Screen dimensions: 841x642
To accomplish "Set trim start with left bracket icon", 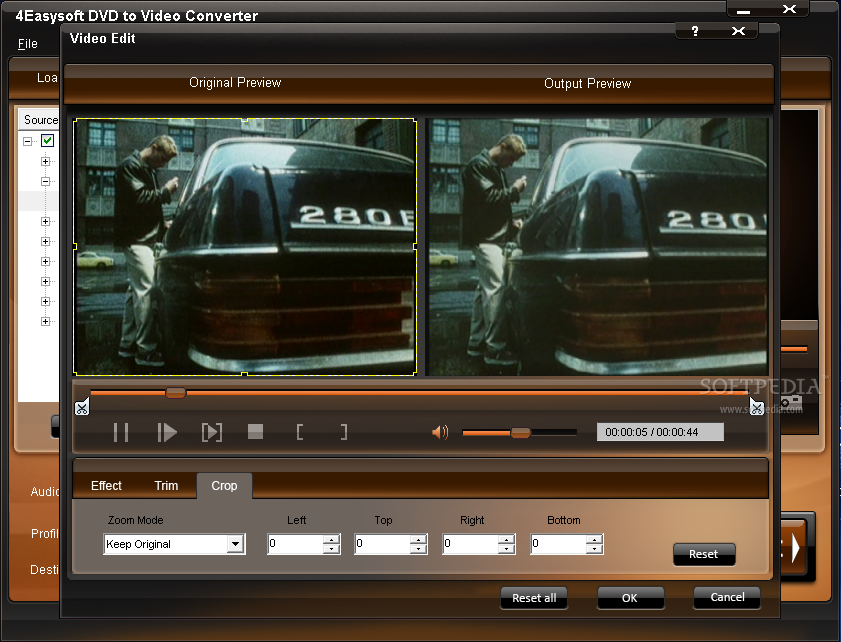I will pos(300,432).
